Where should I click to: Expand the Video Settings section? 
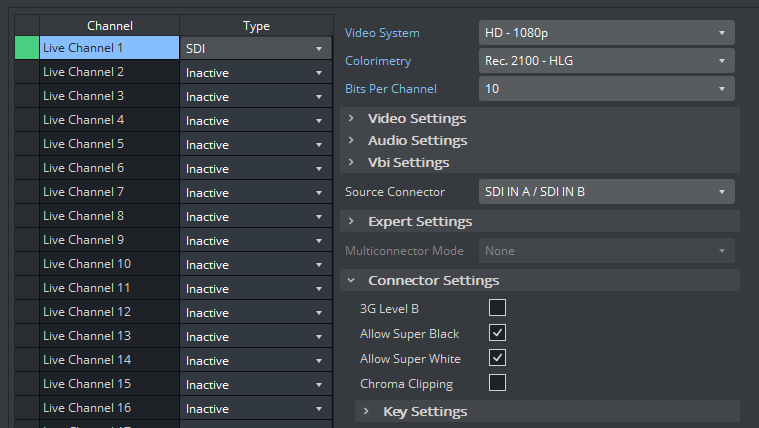coord(417,118)
